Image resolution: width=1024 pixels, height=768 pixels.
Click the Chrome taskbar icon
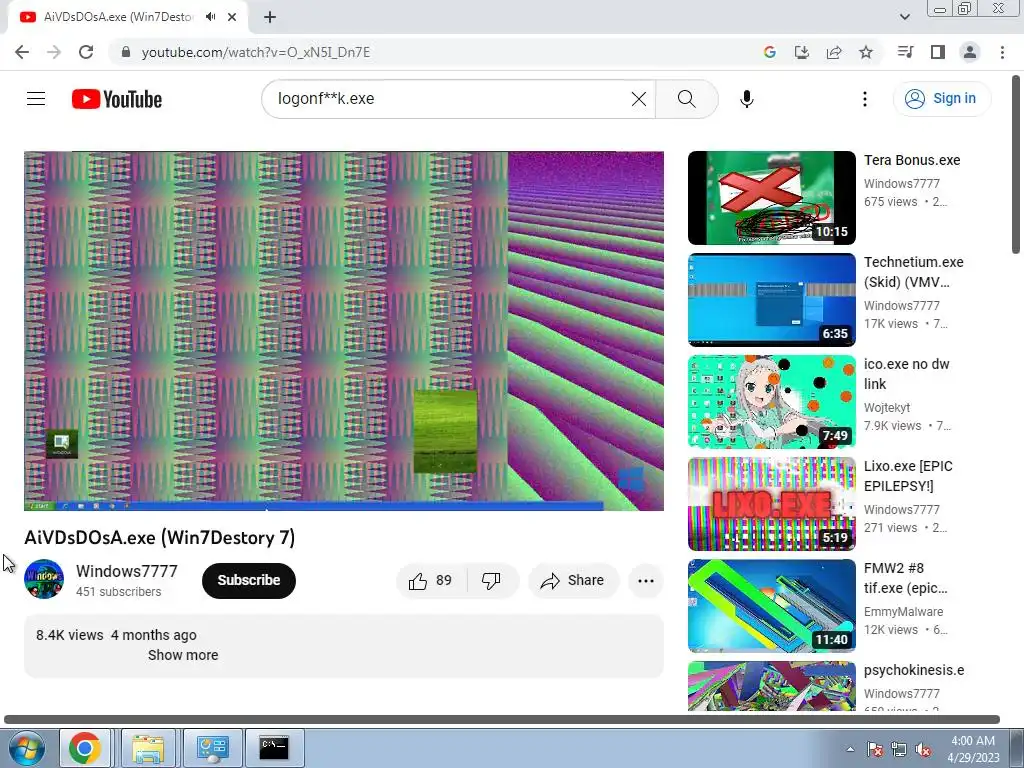(x=85, y=748)
